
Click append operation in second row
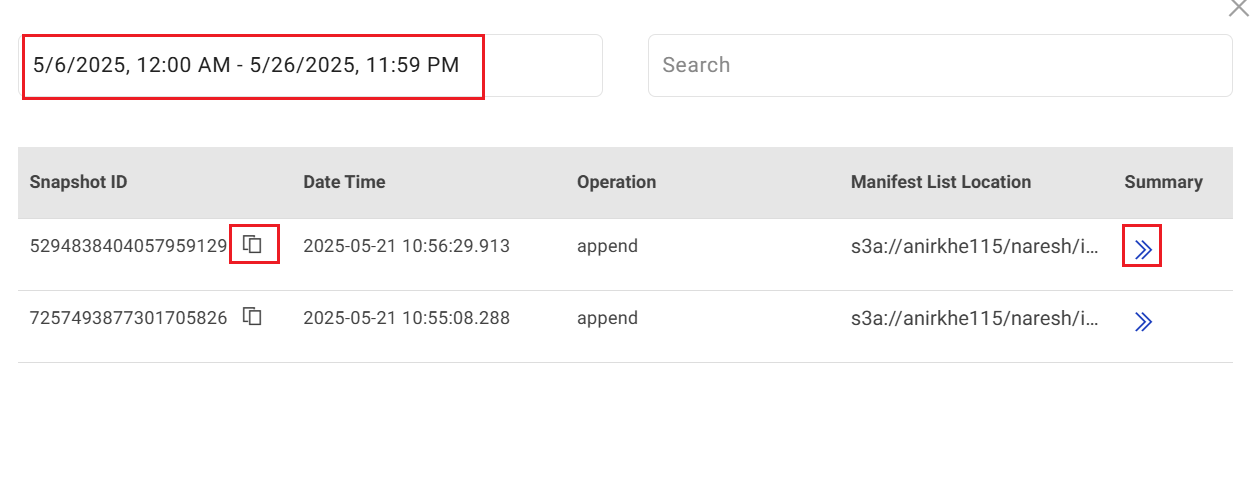(x=607, y=319)
